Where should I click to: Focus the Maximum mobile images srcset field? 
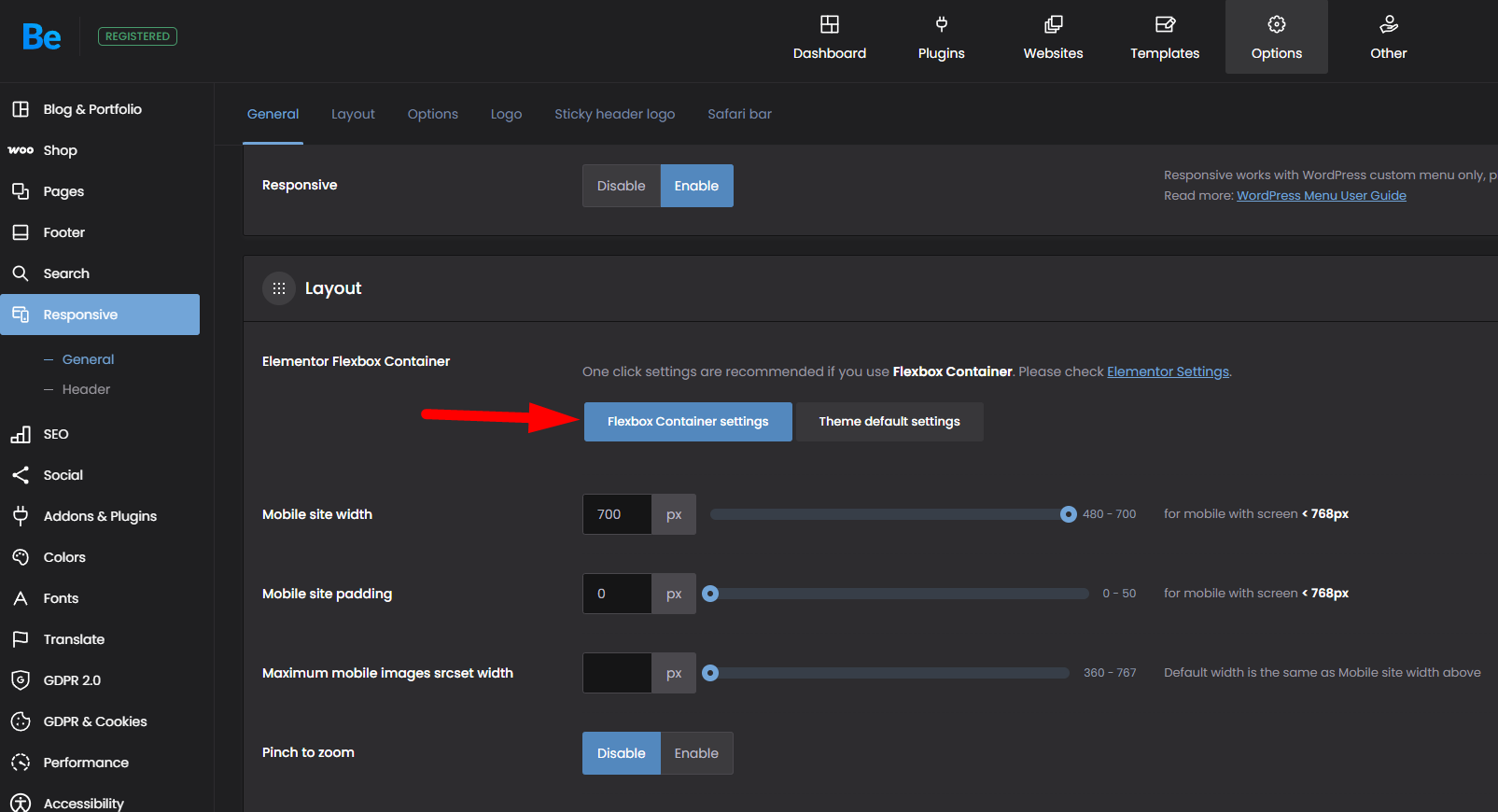tap(617, 673)
